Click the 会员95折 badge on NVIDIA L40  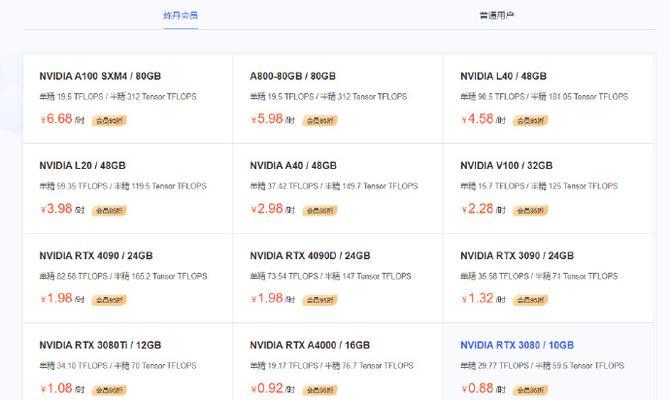(x=530, y=121)
